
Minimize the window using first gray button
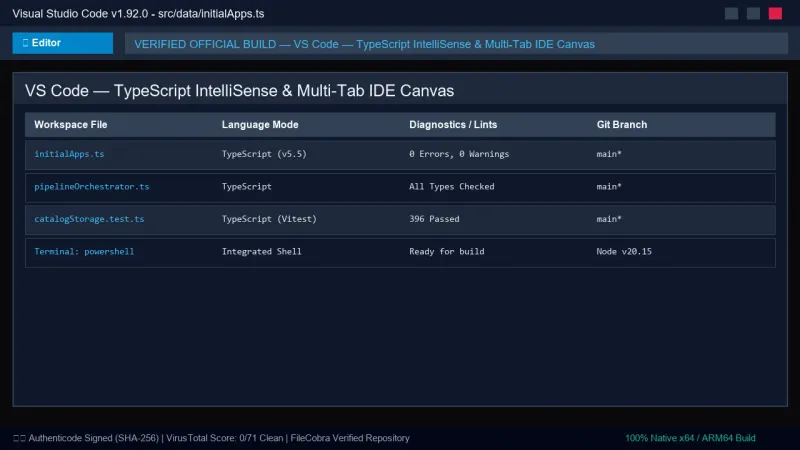coord(732,14)
